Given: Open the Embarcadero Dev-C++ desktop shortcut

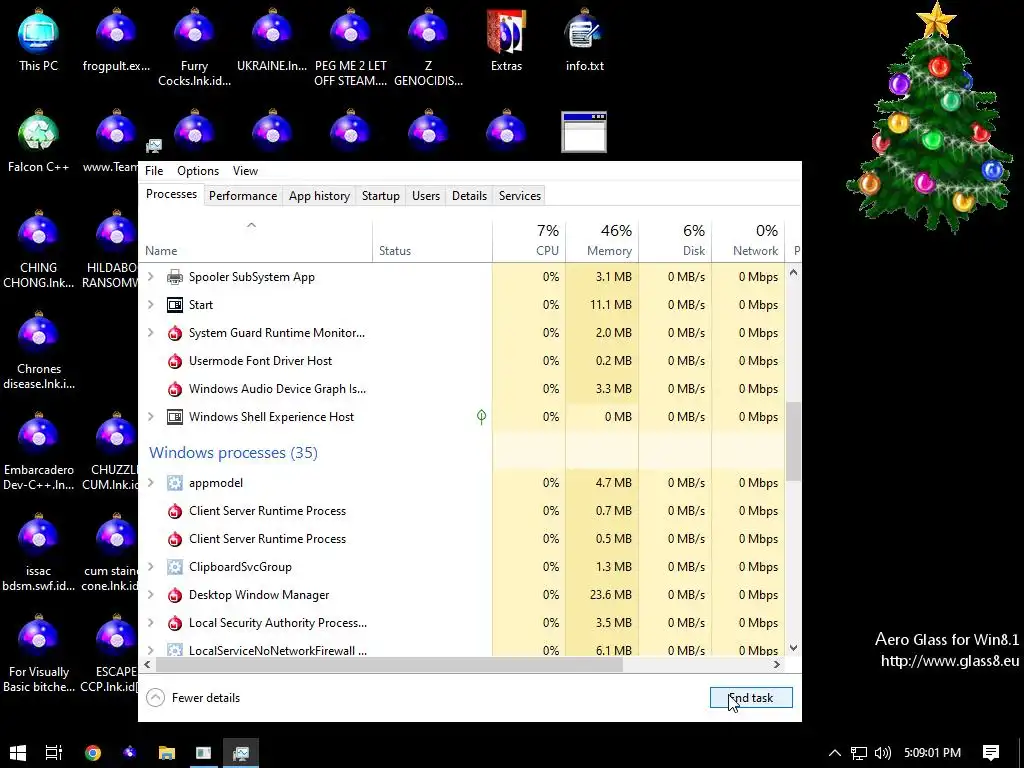Looking at the screenshot, I should tap(38, 451).
